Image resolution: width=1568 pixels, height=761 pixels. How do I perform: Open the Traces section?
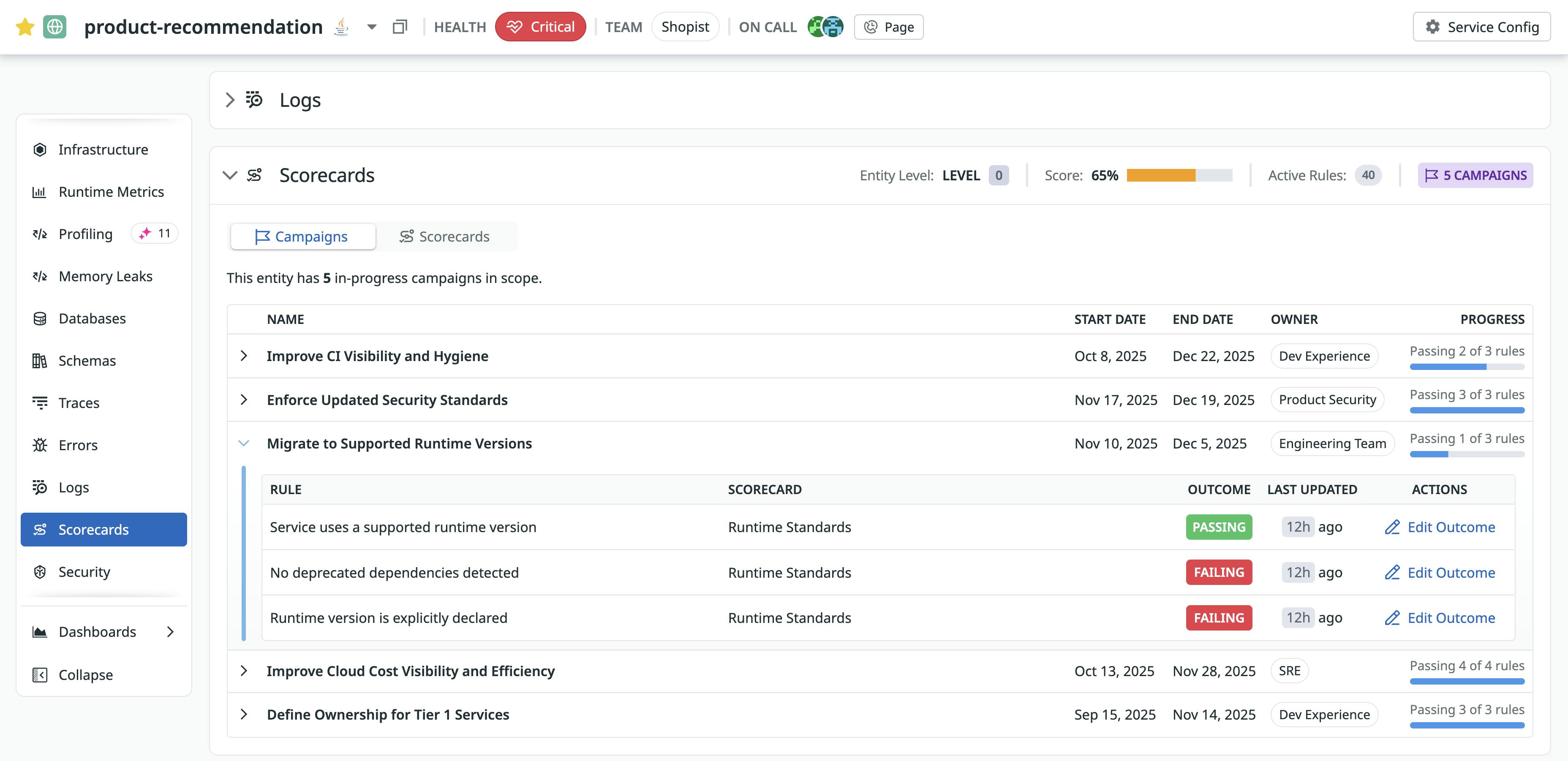pos(79,402)
